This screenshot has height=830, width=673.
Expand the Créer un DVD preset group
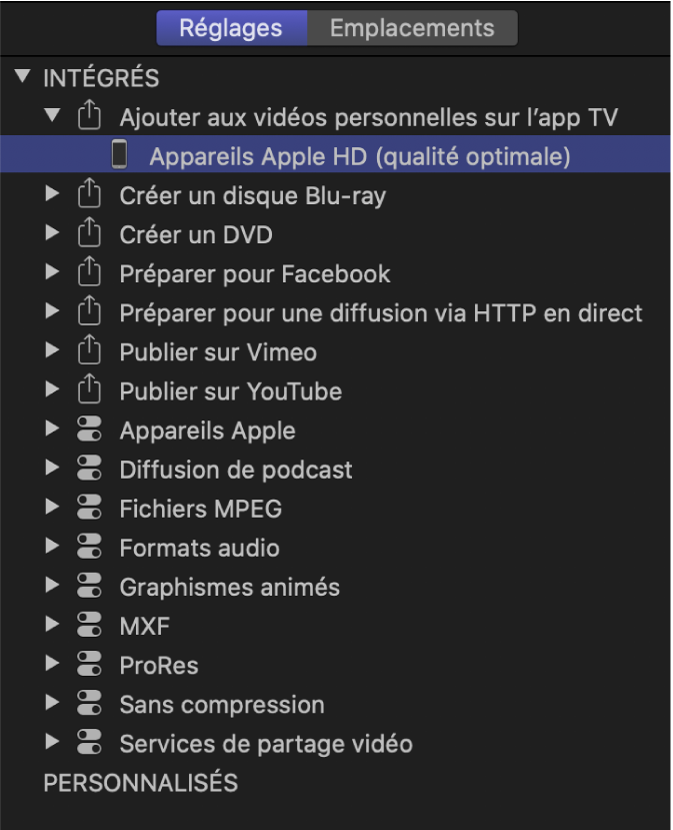click(x=52, y=234)
